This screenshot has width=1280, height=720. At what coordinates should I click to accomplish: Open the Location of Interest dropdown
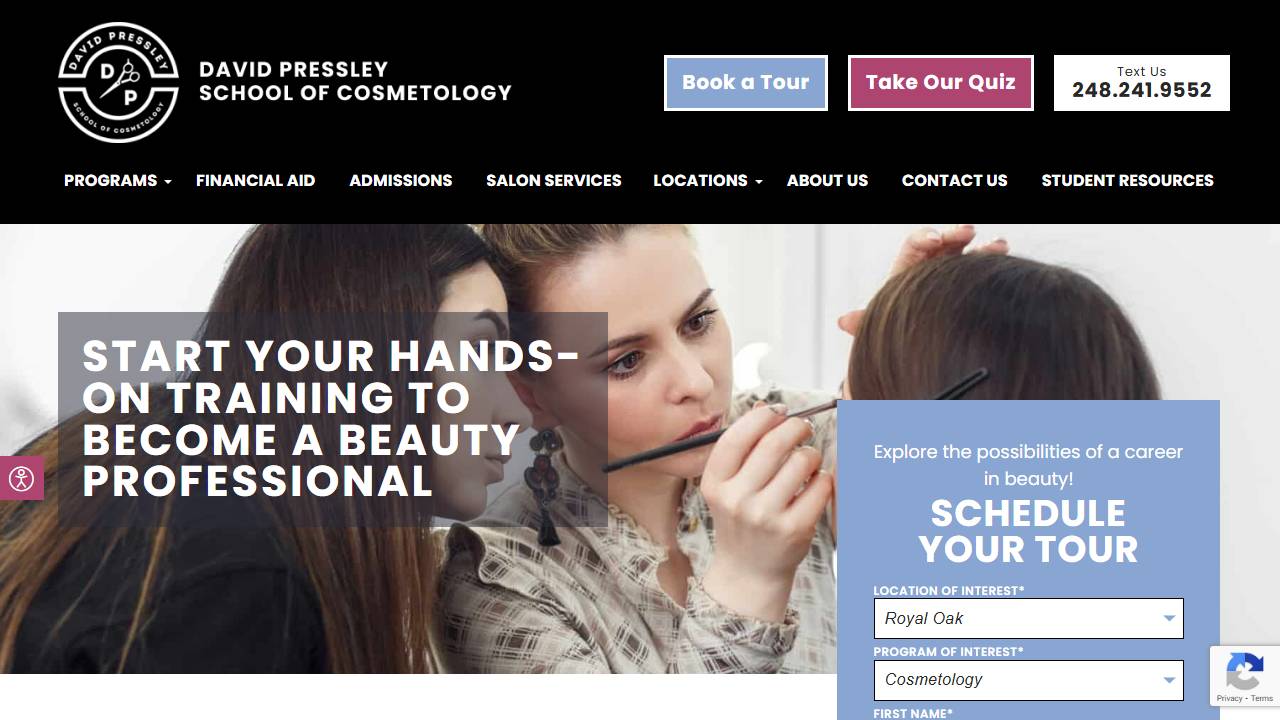click(x=1028, y=618)
